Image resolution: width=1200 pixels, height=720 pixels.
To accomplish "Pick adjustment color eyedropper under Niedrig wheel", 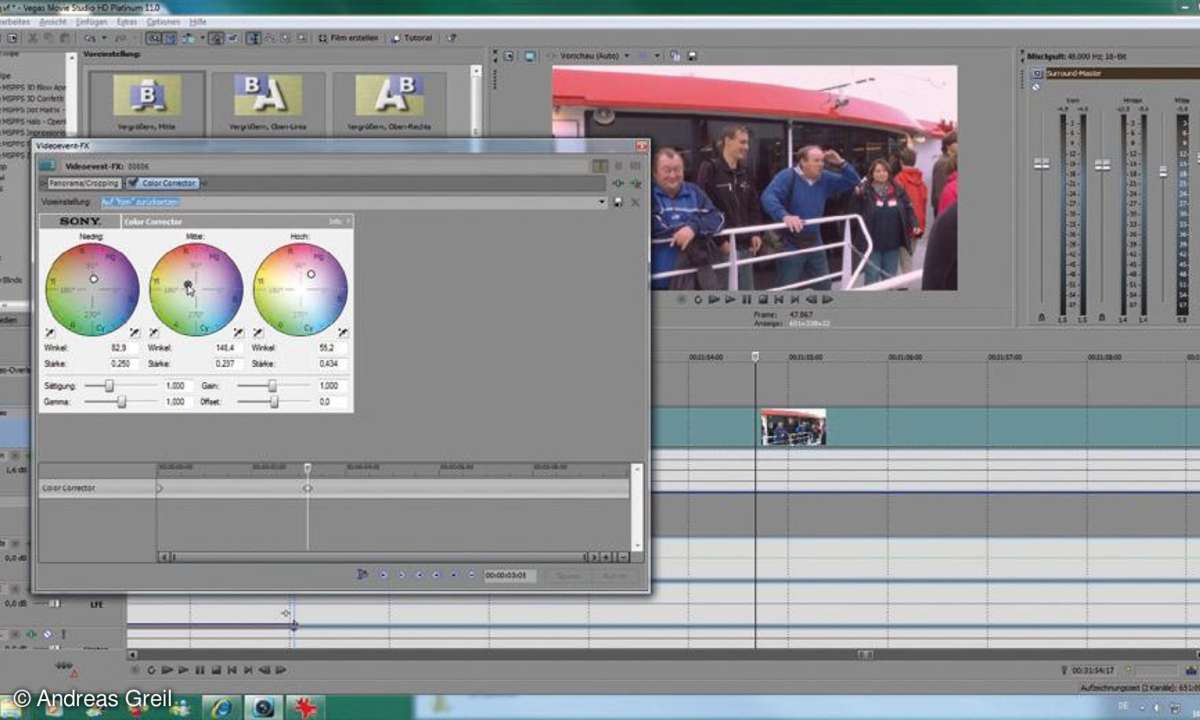I will 133,331.
